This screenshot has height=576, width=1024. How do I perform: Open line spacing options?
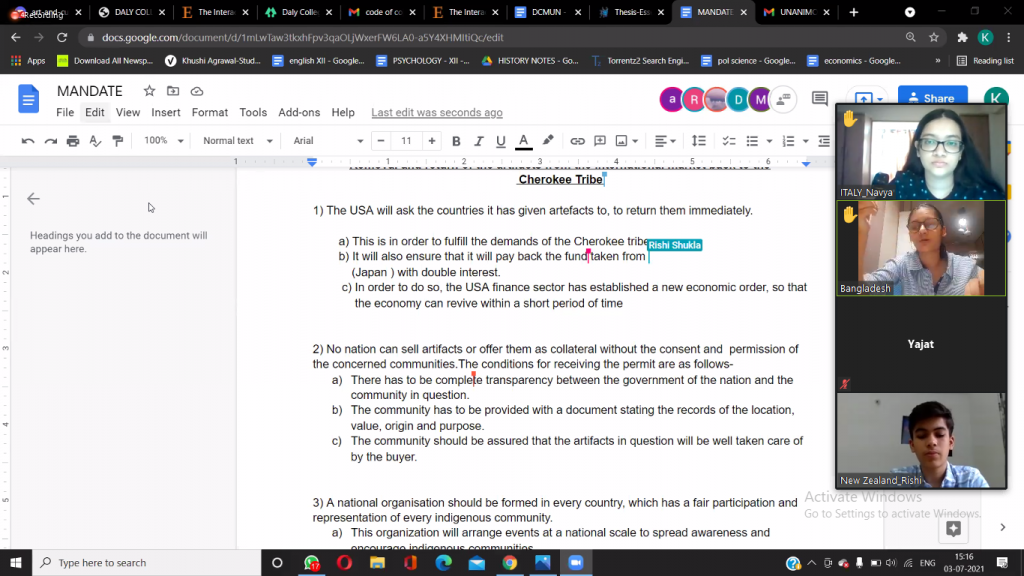tap(698, 140)
